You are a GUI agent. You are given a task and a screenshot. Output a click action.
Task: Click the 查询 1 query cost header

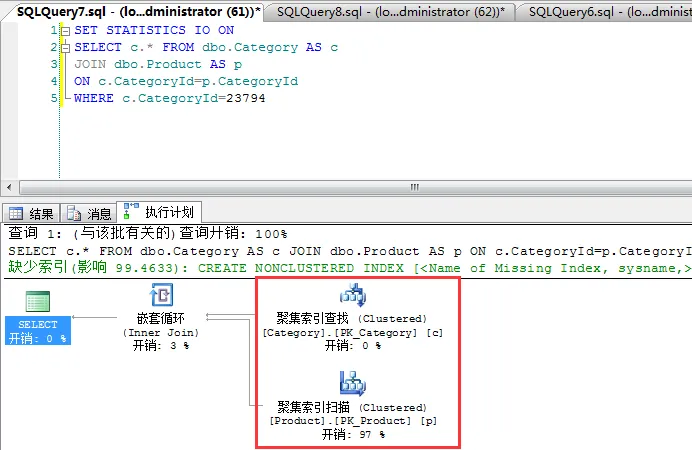pyautogui.click(x=147, y=233)
